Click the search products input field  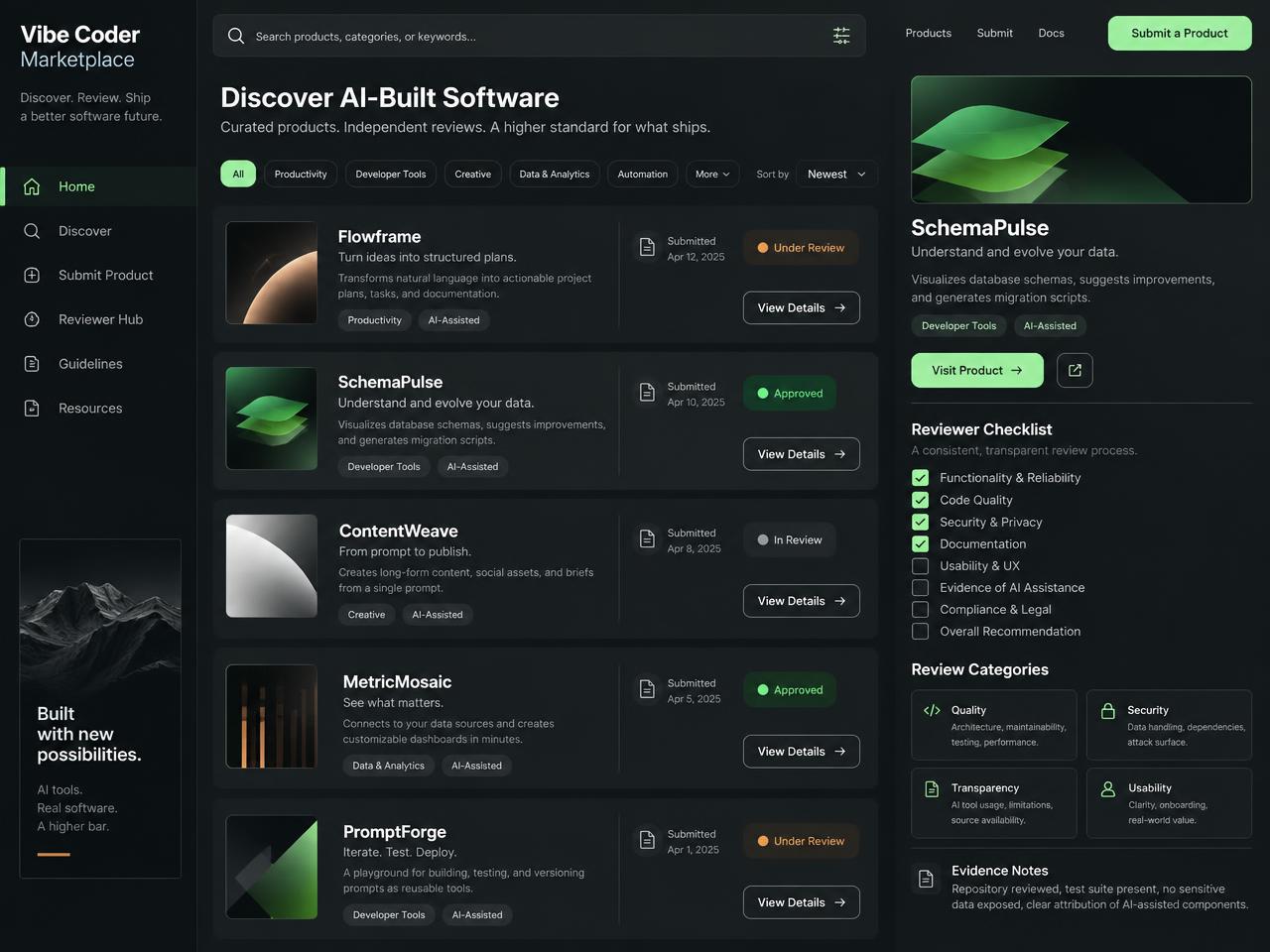(539, 36)
